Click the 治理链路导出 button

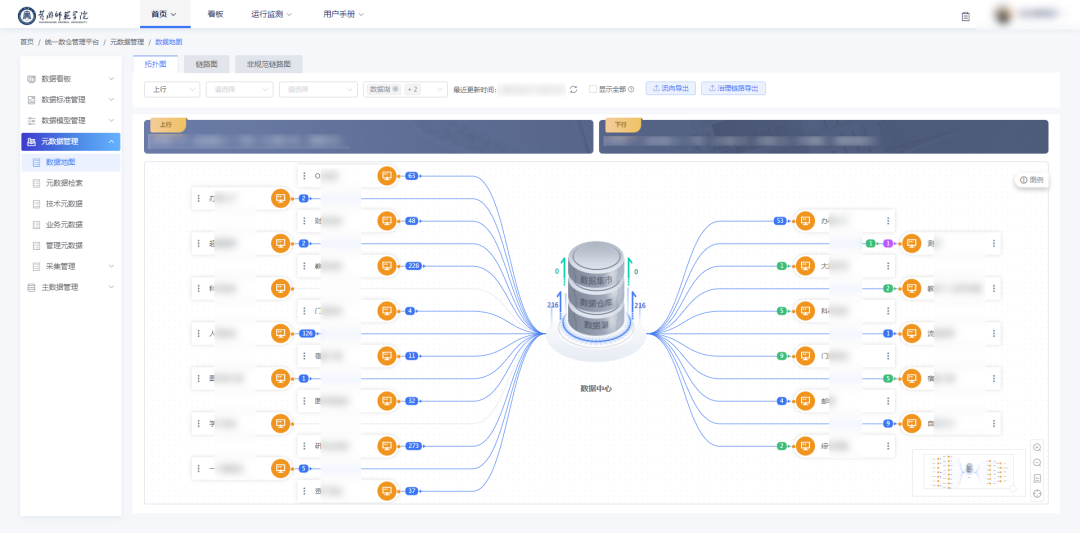(733, 89)
